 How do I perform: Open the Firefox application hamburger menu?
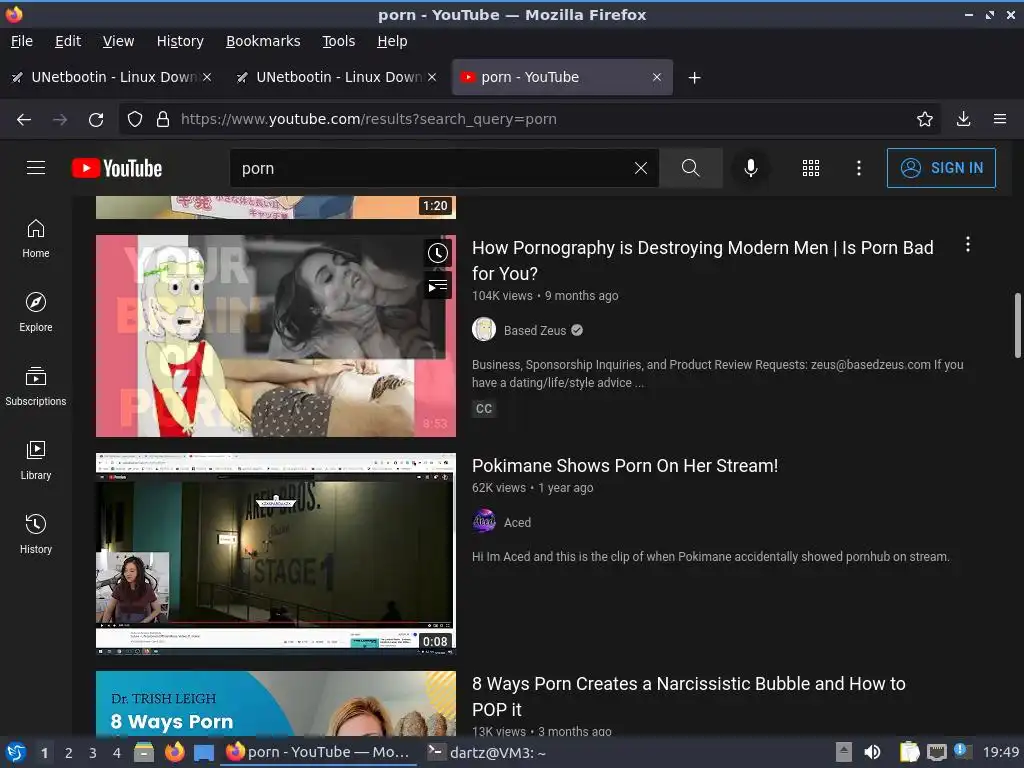click(999, 119)
